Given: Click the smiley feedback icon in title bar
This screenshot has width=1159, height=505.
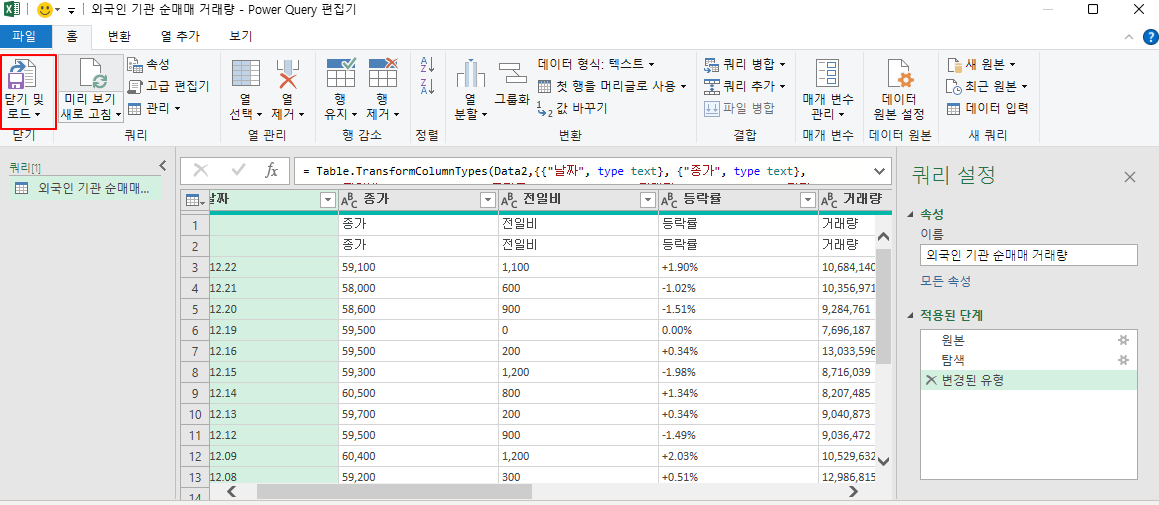Looking at the screenshot, I should [46, 10].
